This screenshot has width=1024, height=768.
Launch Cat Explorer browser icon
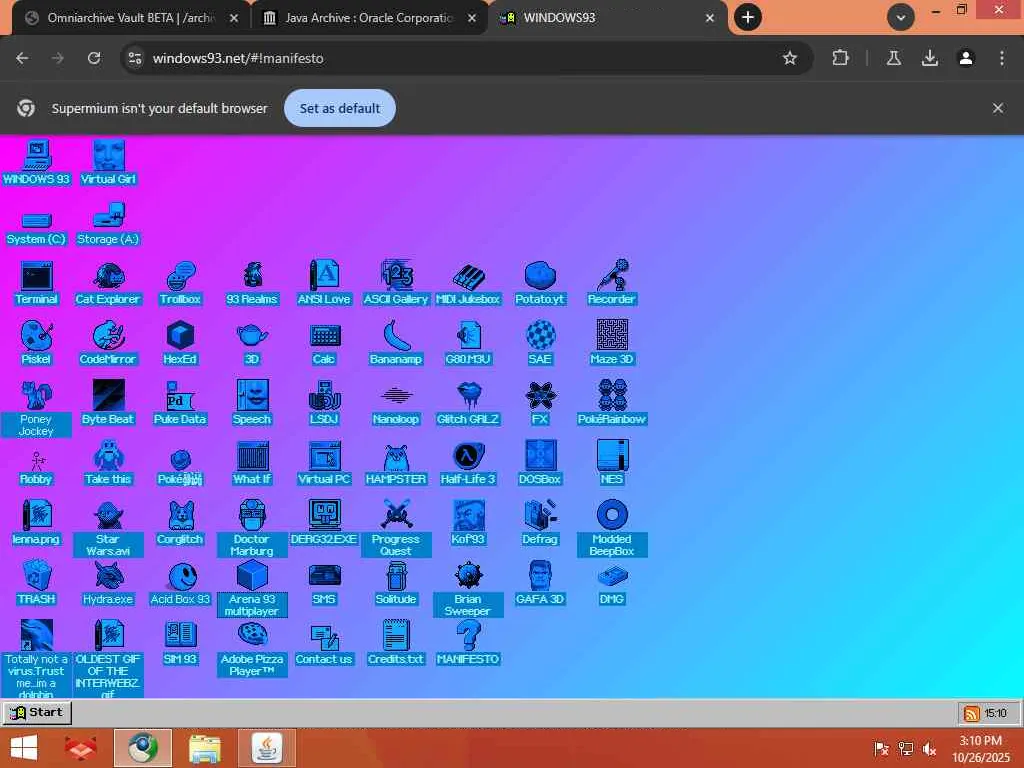(108, 283)
